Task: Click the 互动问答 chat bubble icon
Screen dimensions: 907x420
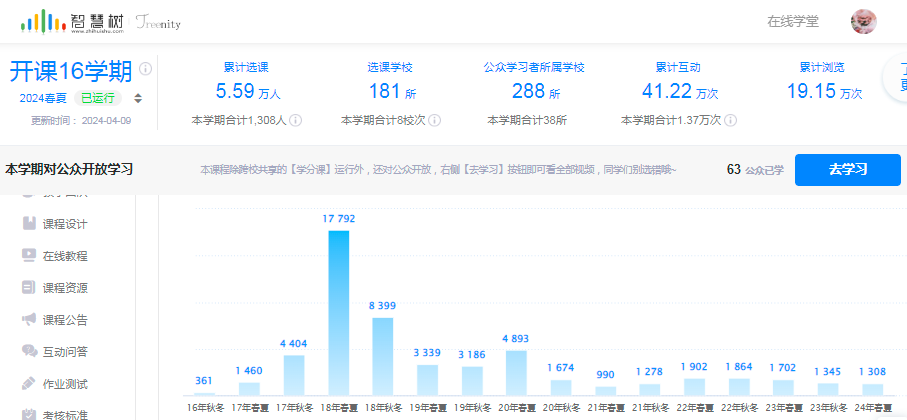Action: [29, 351]
